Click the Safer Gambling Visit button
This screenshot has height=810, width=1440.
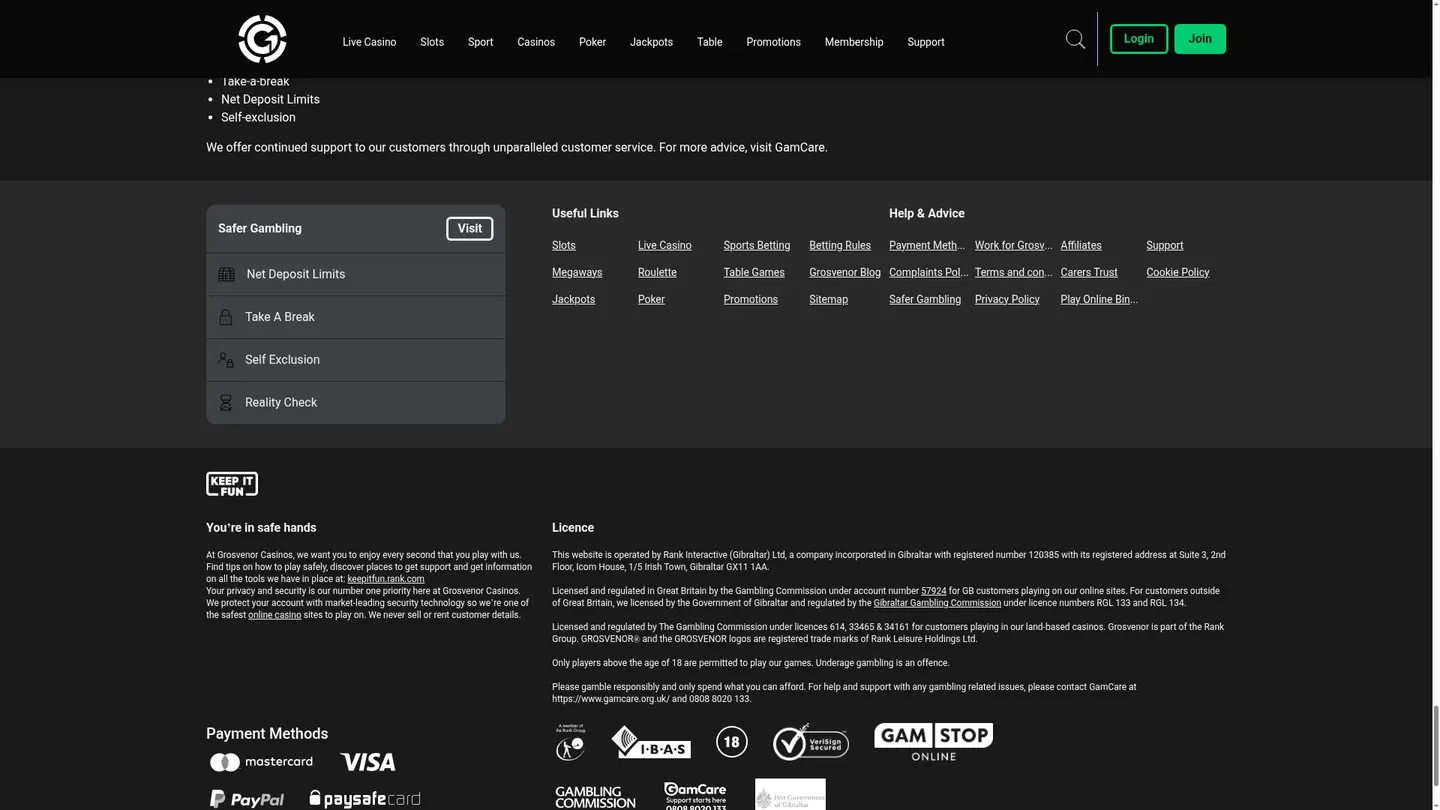tap(470, 229)
